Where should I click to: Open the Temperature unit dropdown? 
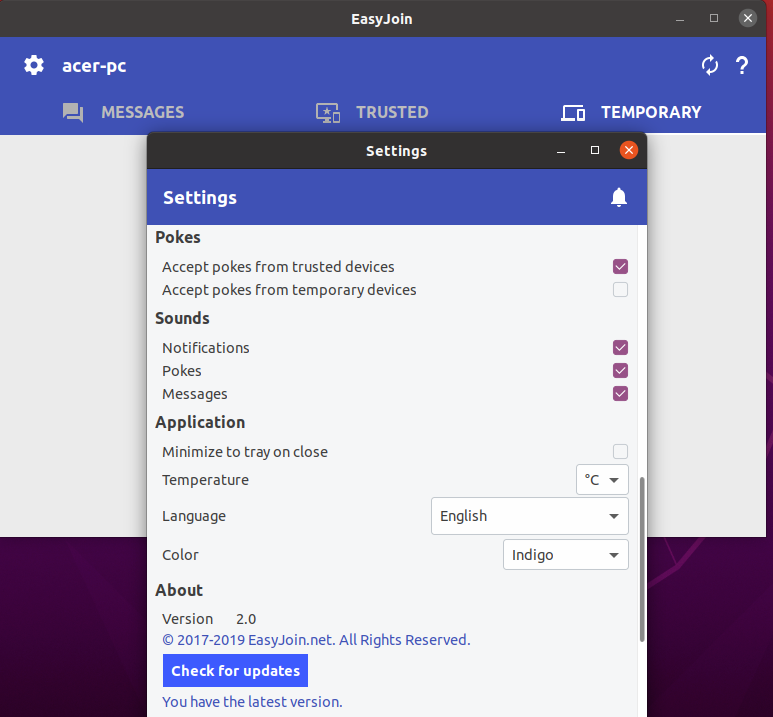coord(602,479)
